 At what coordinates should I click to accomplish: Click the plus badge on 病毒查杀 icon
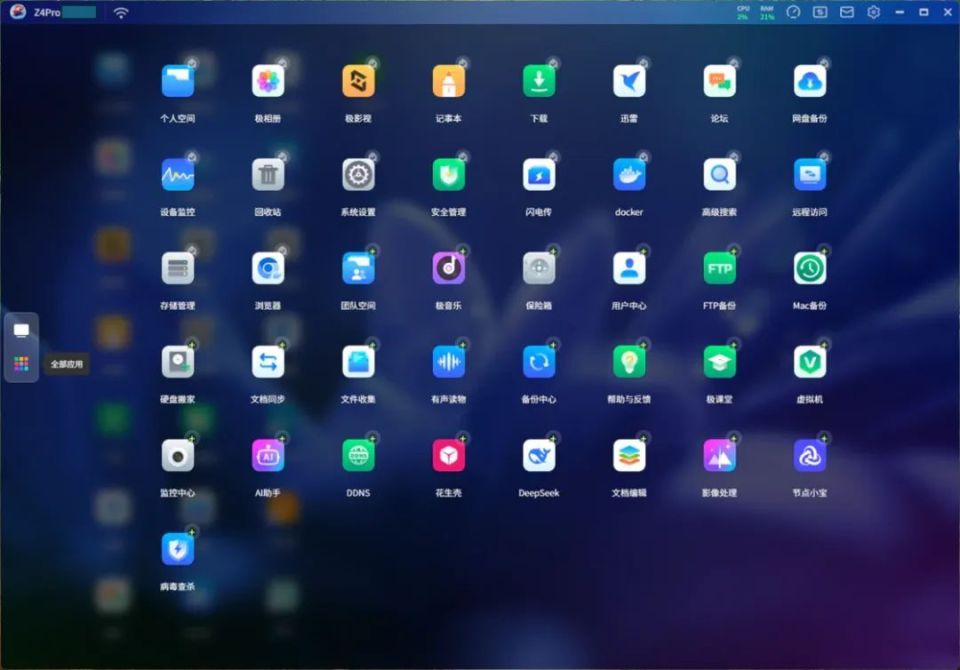192,532
